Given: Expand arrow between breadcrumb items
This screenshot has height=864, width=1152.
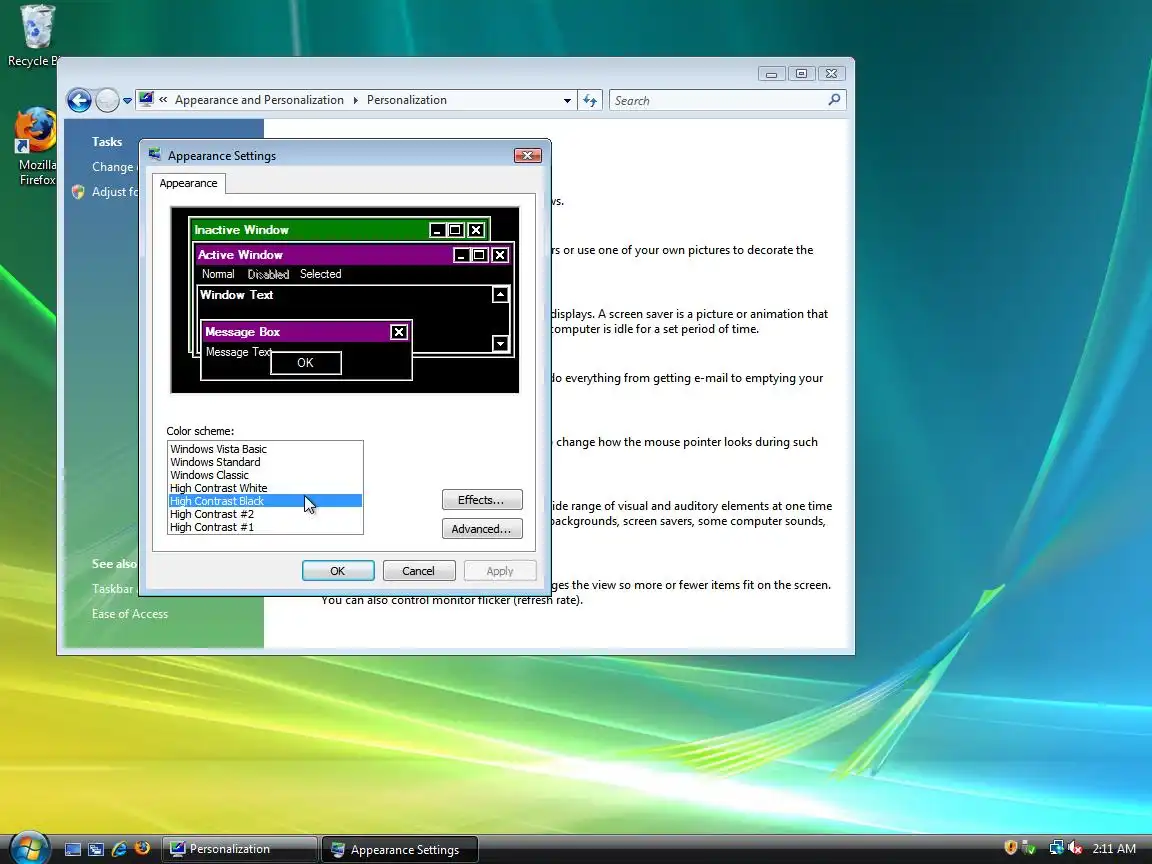Looking at the screenshot, I should (x=356, y=101).
